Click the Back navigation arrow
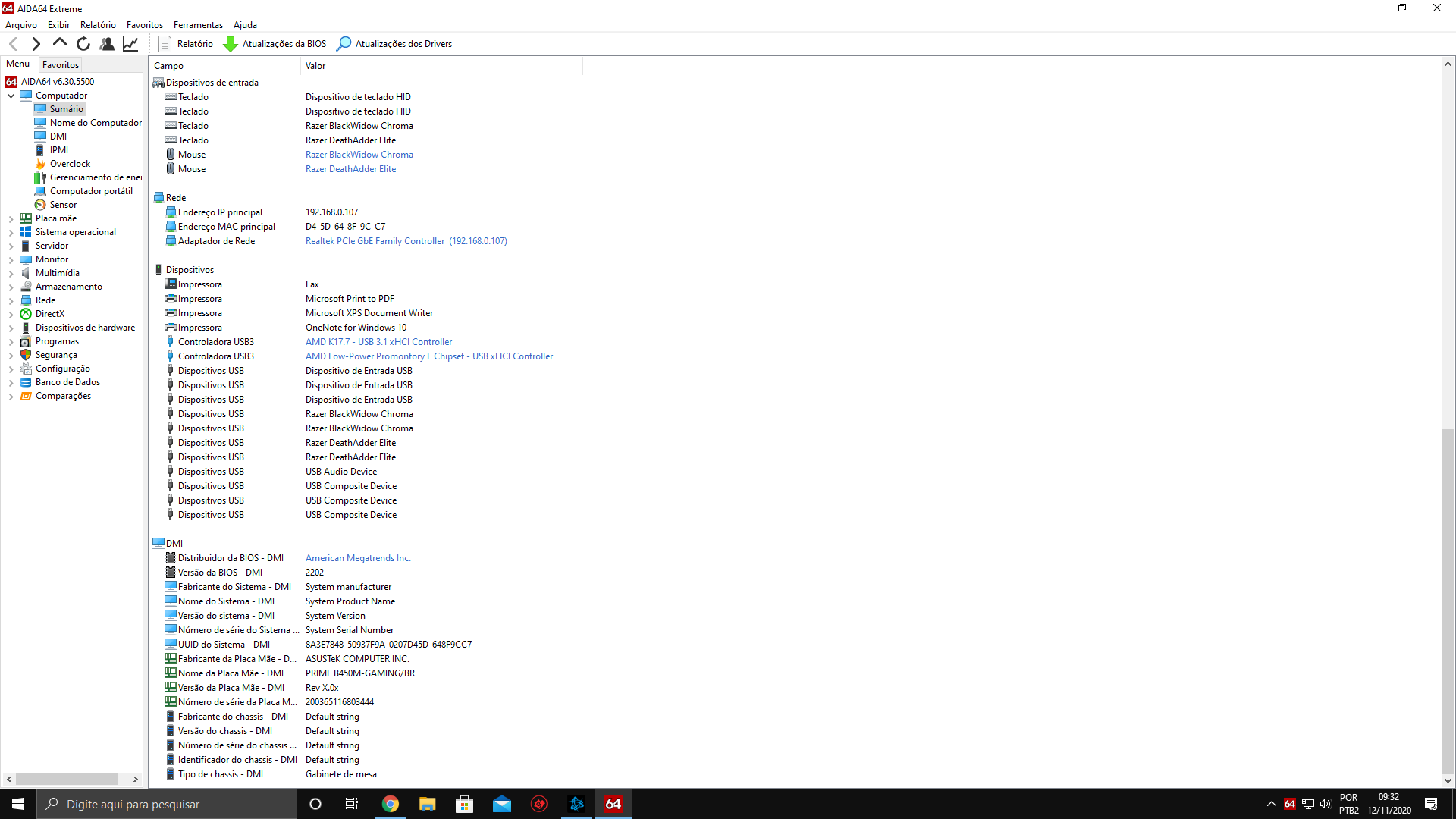This screenshot has height=819, width=1456. point(13,44)
